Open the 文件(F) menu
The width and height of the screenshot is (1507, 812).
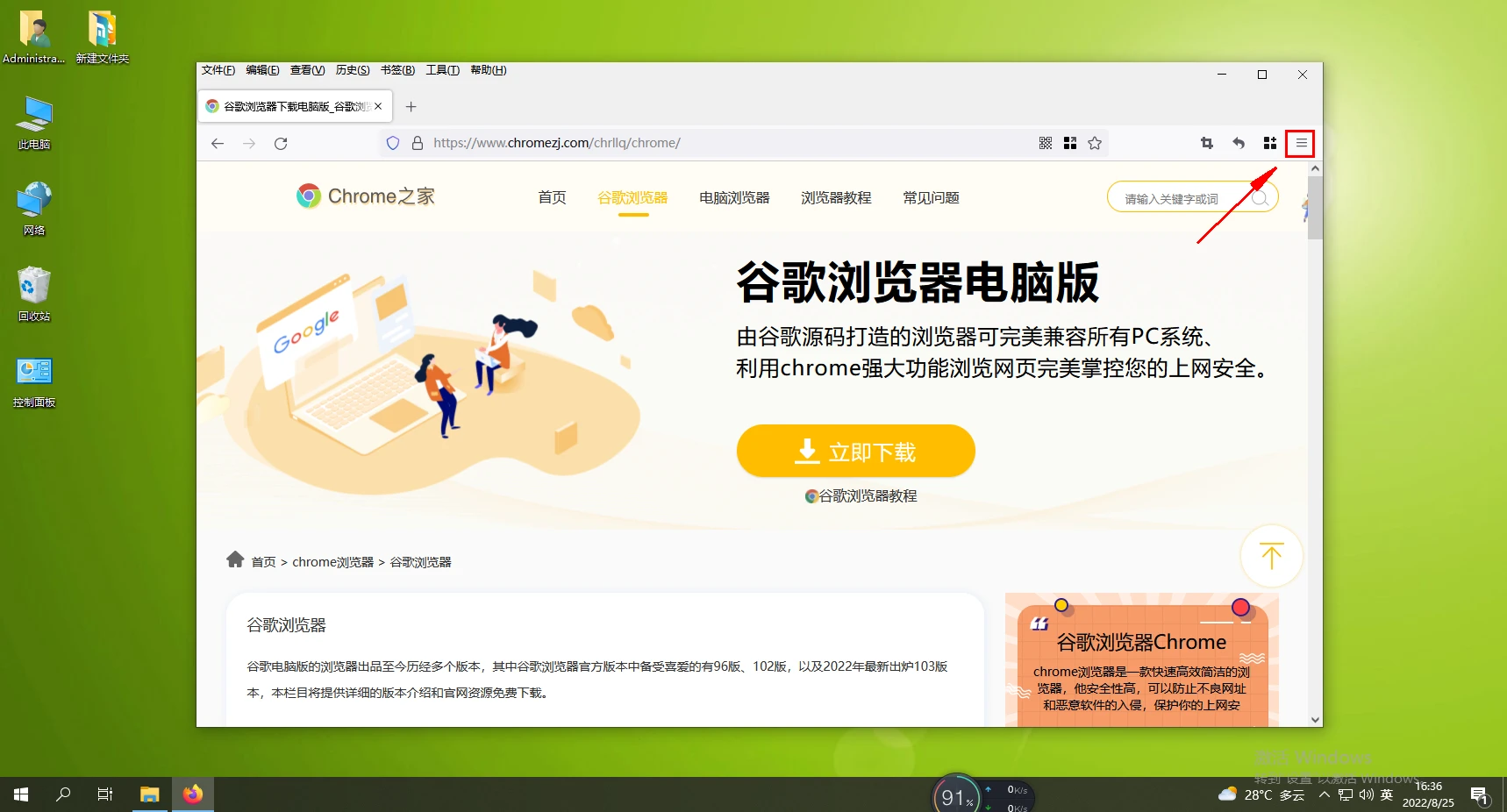(x=218, y=70)
